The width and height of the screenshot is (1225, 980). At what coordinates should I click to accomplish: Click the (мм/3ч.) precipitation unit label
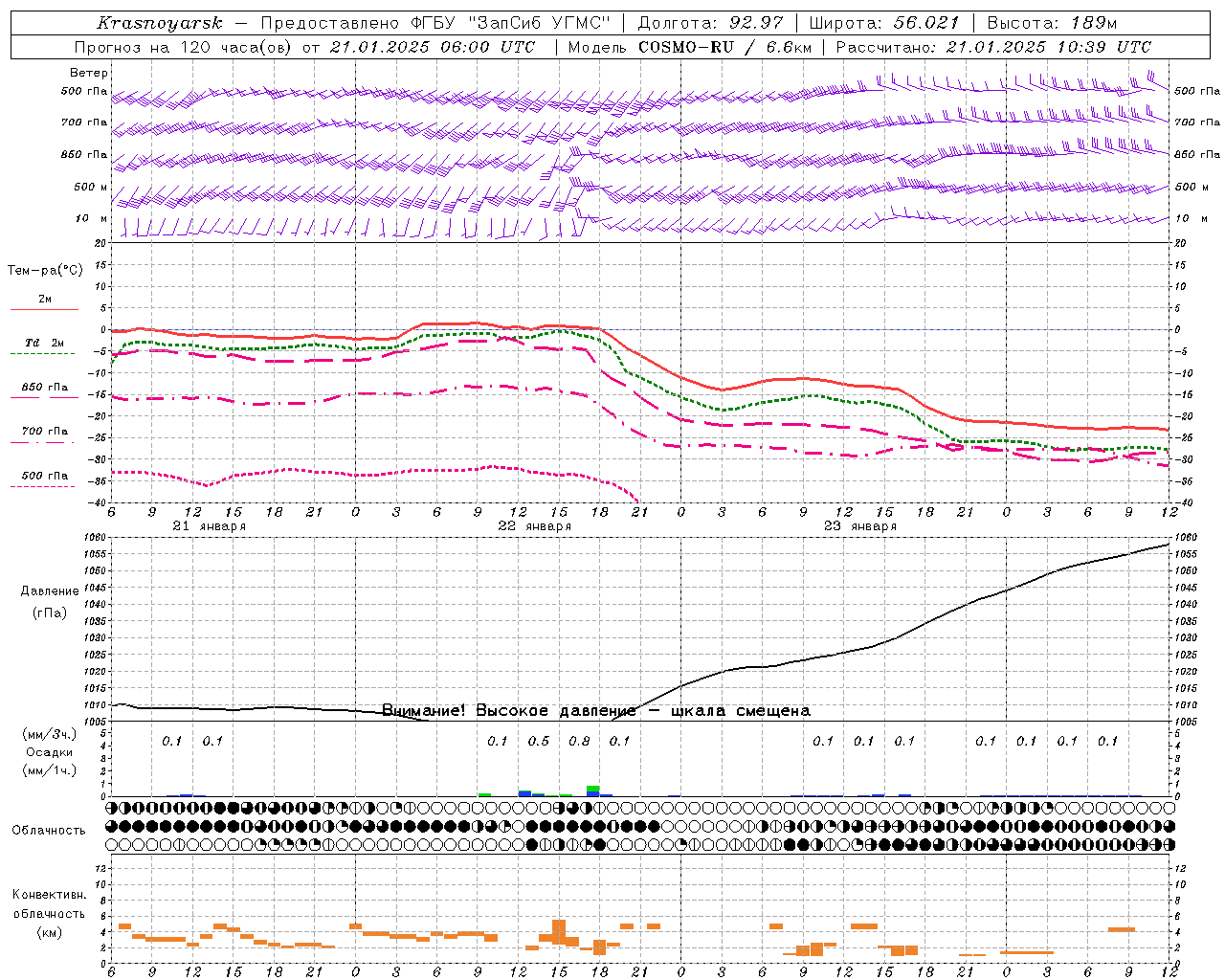pyautogui.click(x=49, y=734)
